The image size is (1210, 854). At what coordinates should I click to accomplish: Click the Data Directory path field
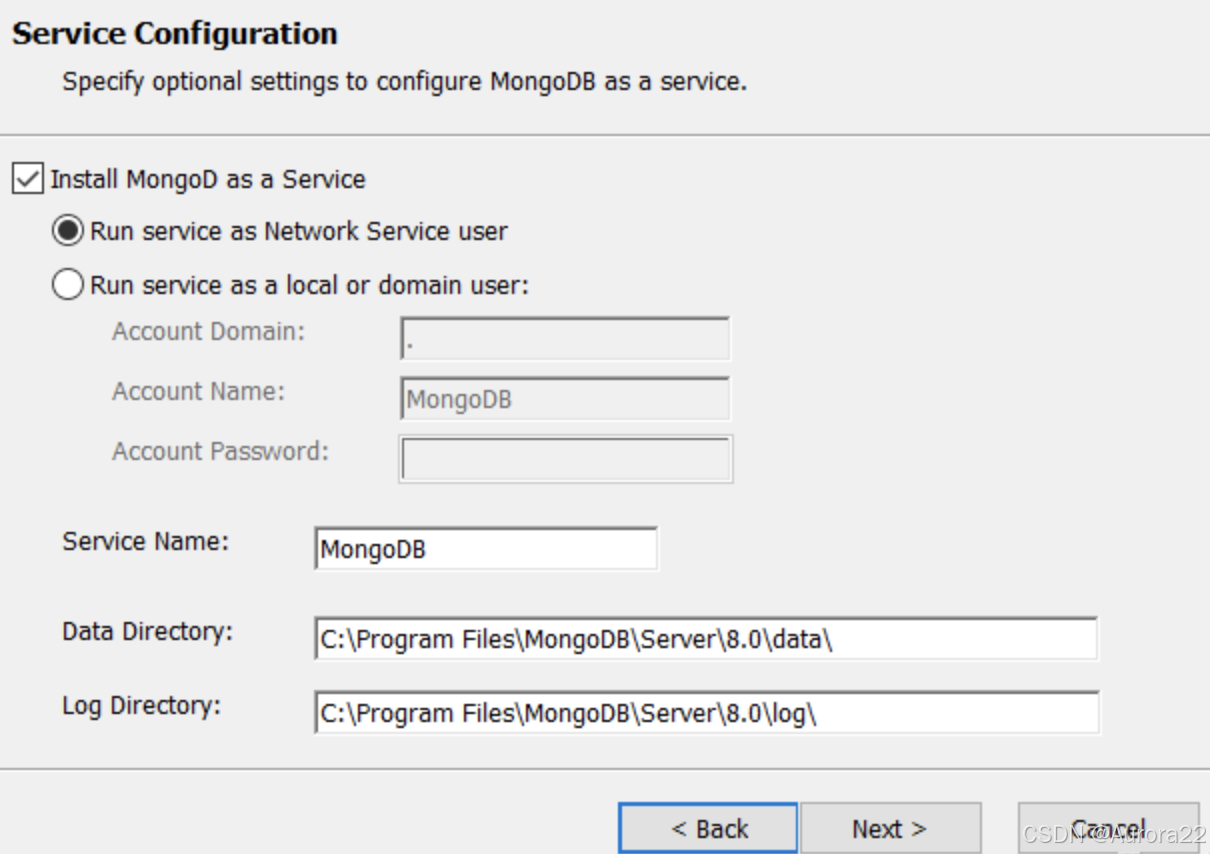[706, 639]
